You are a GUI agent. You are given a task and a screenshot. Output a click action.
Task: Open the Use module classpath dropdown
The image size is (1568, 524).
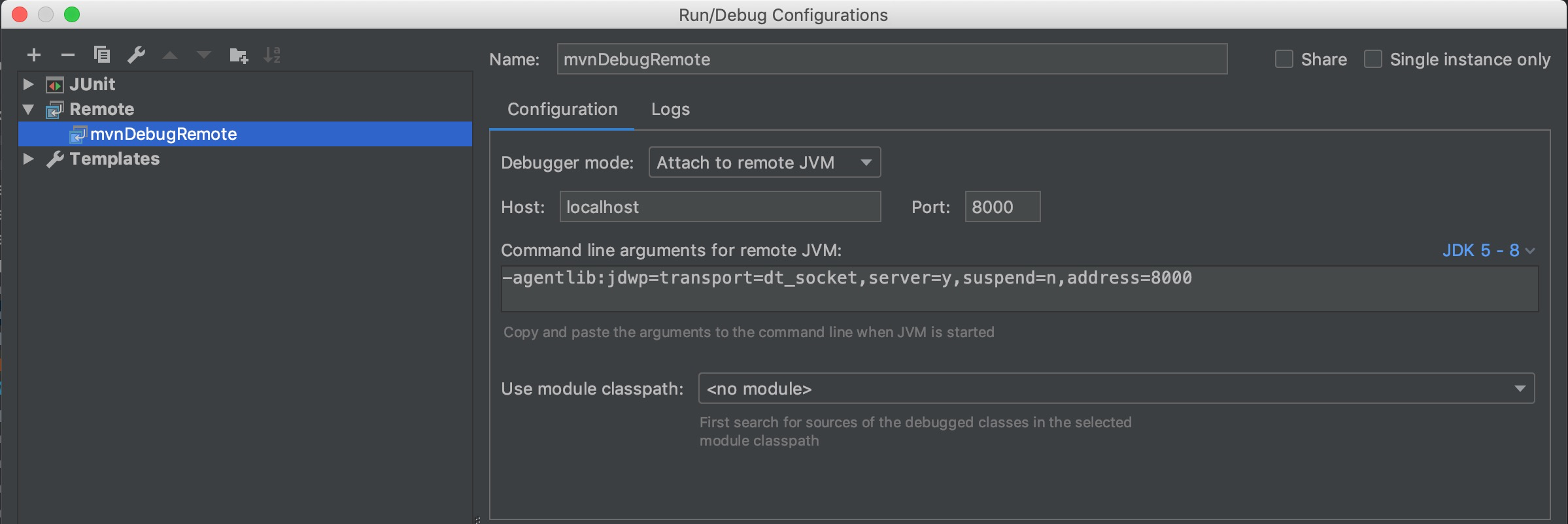(1116, 389)
